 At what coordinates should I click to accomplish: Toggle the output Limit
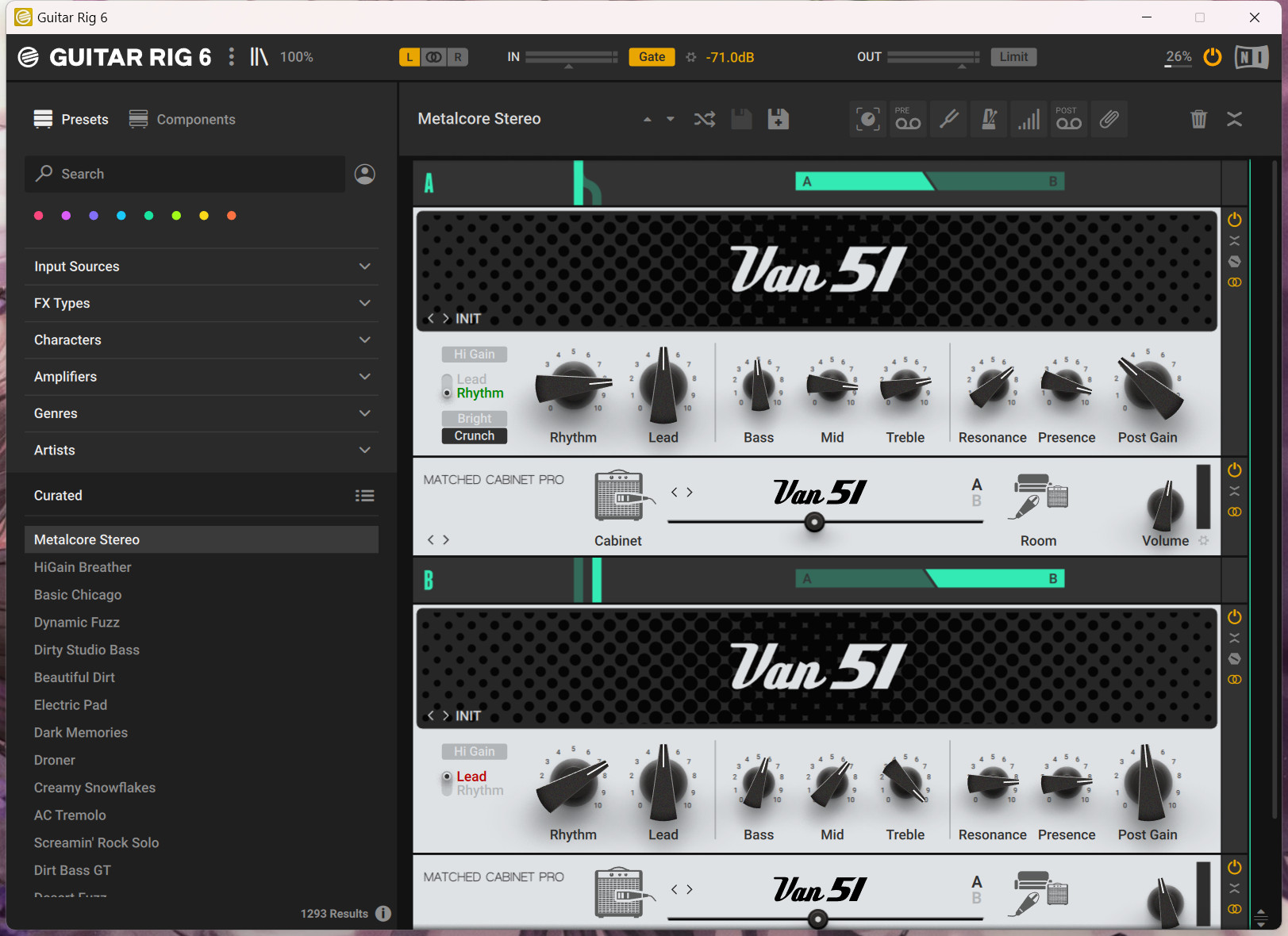click(x=1013, y=57)
